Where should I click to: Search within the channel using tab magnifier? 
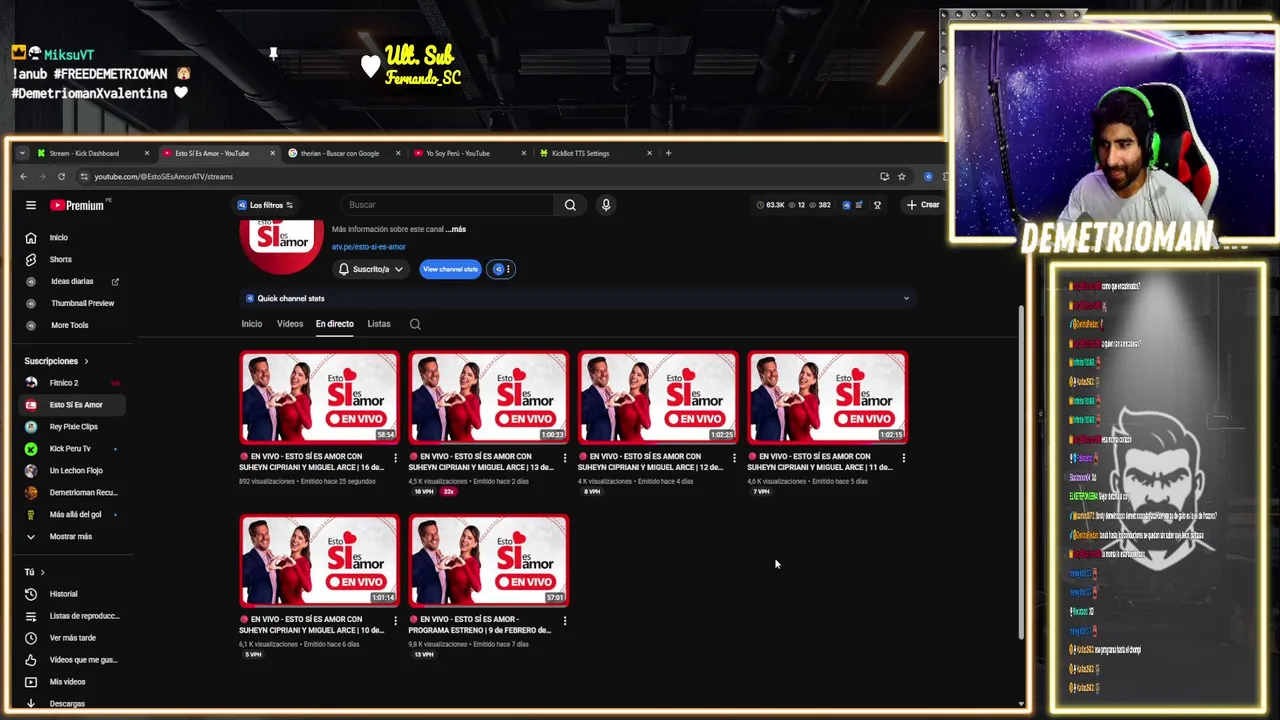point(415,324)
